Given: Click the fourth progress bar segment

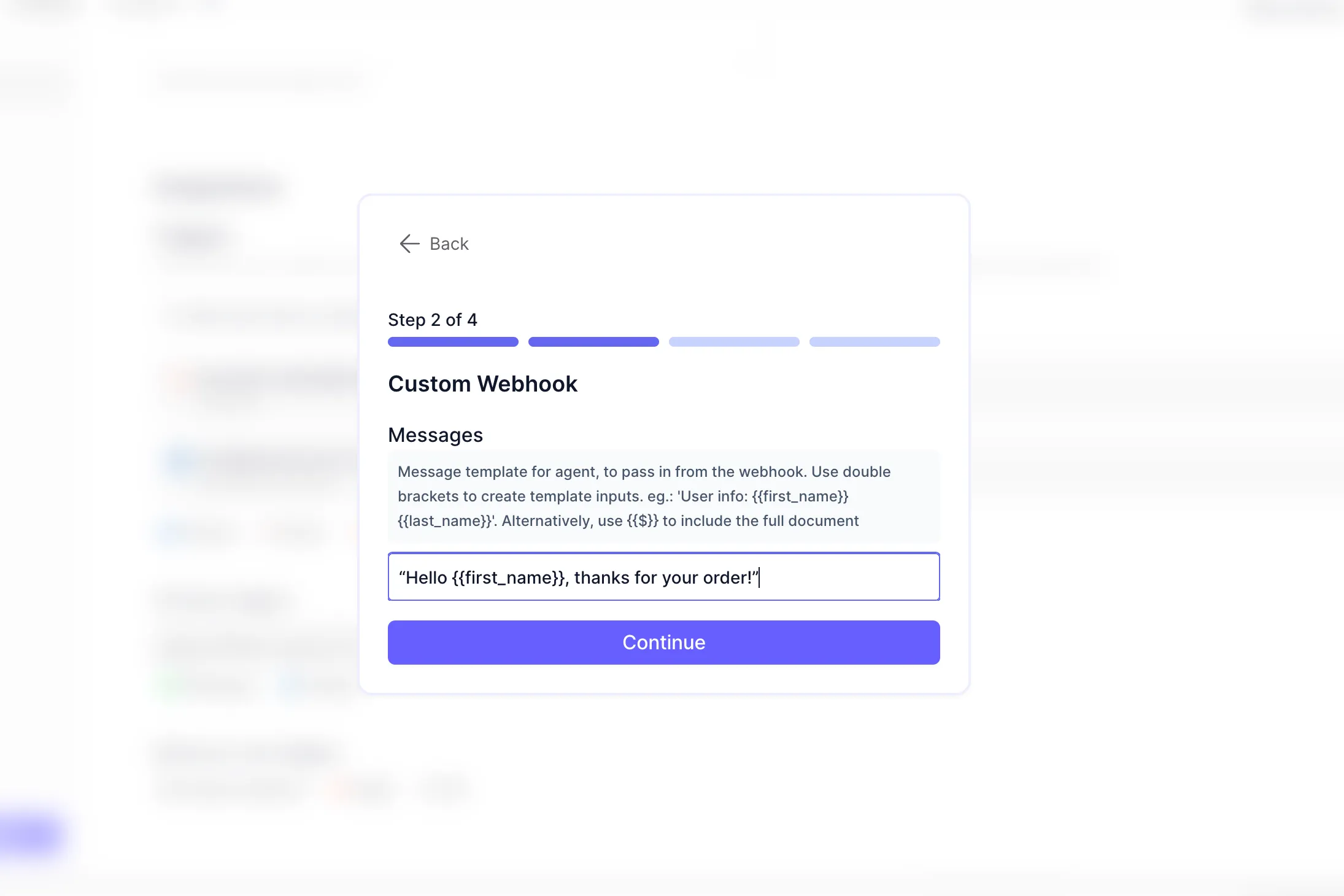Looking at the screenshot, I should pos(875,342).
